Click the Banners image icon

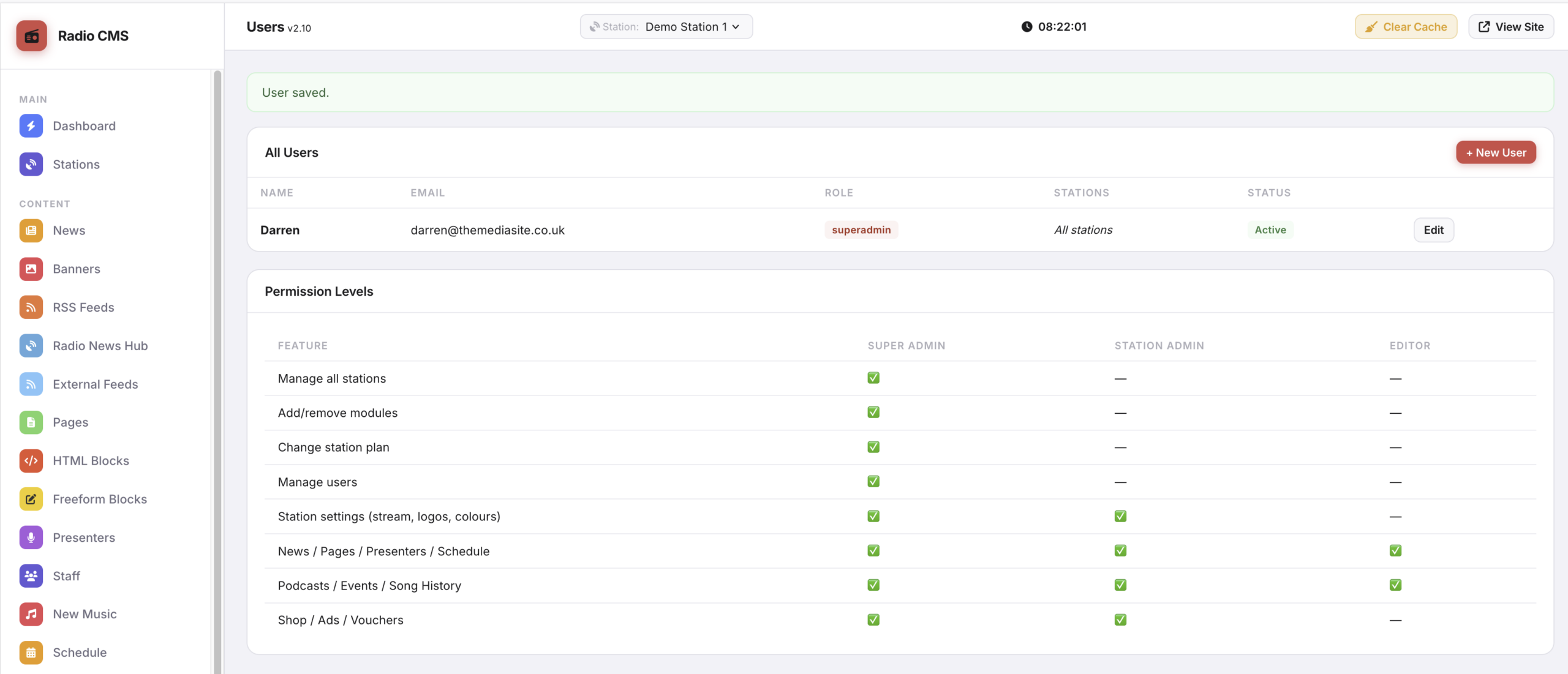[31, 269]
